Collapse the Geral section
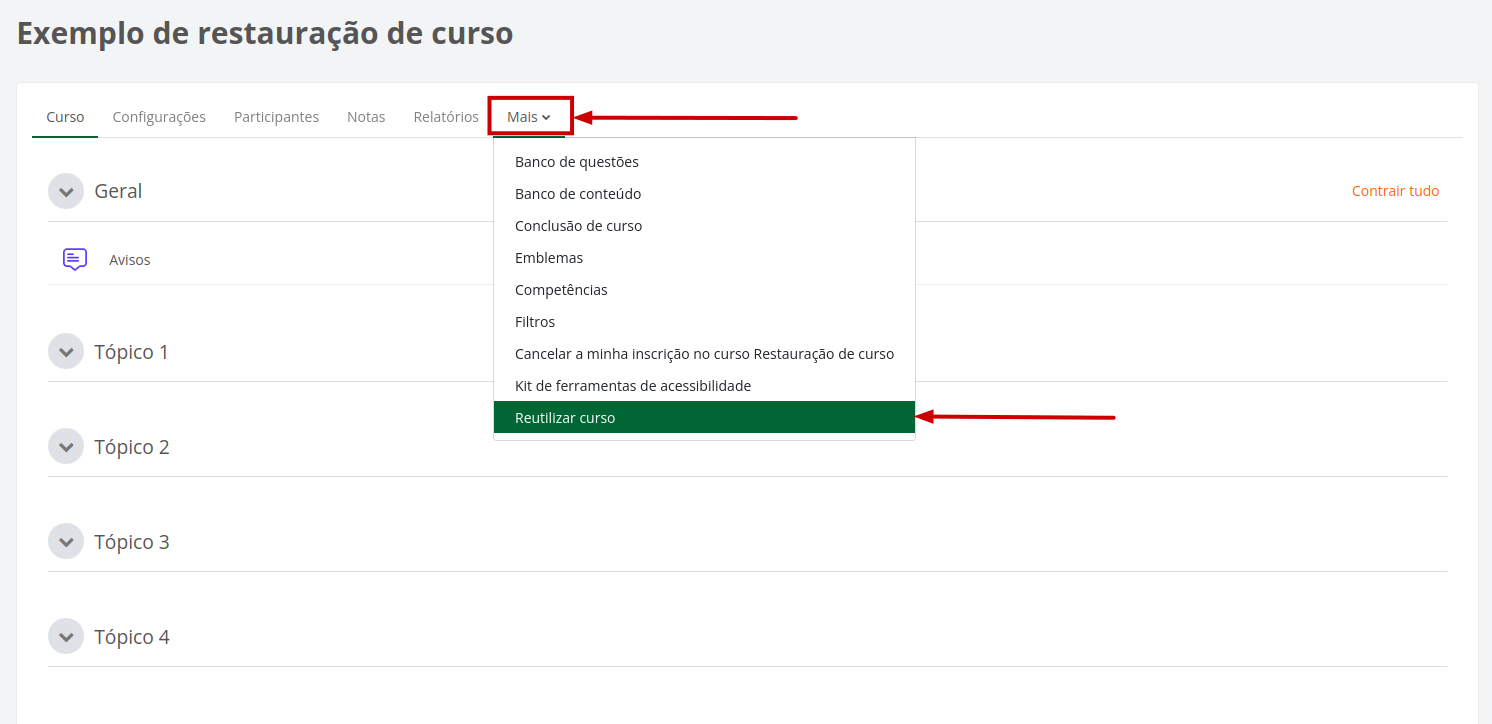 [65, 191]
